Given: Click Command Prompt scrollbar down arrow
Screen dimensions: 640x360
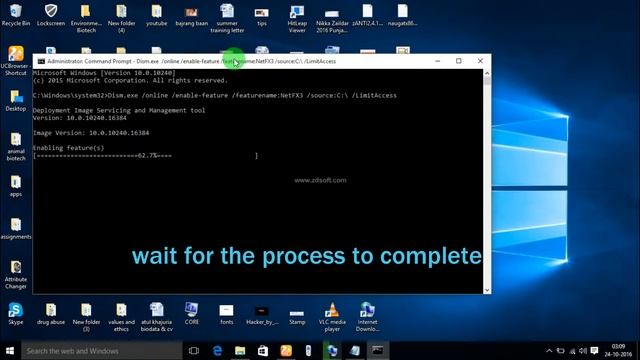Looking at the screenshot, I should (x=487, y=290).
